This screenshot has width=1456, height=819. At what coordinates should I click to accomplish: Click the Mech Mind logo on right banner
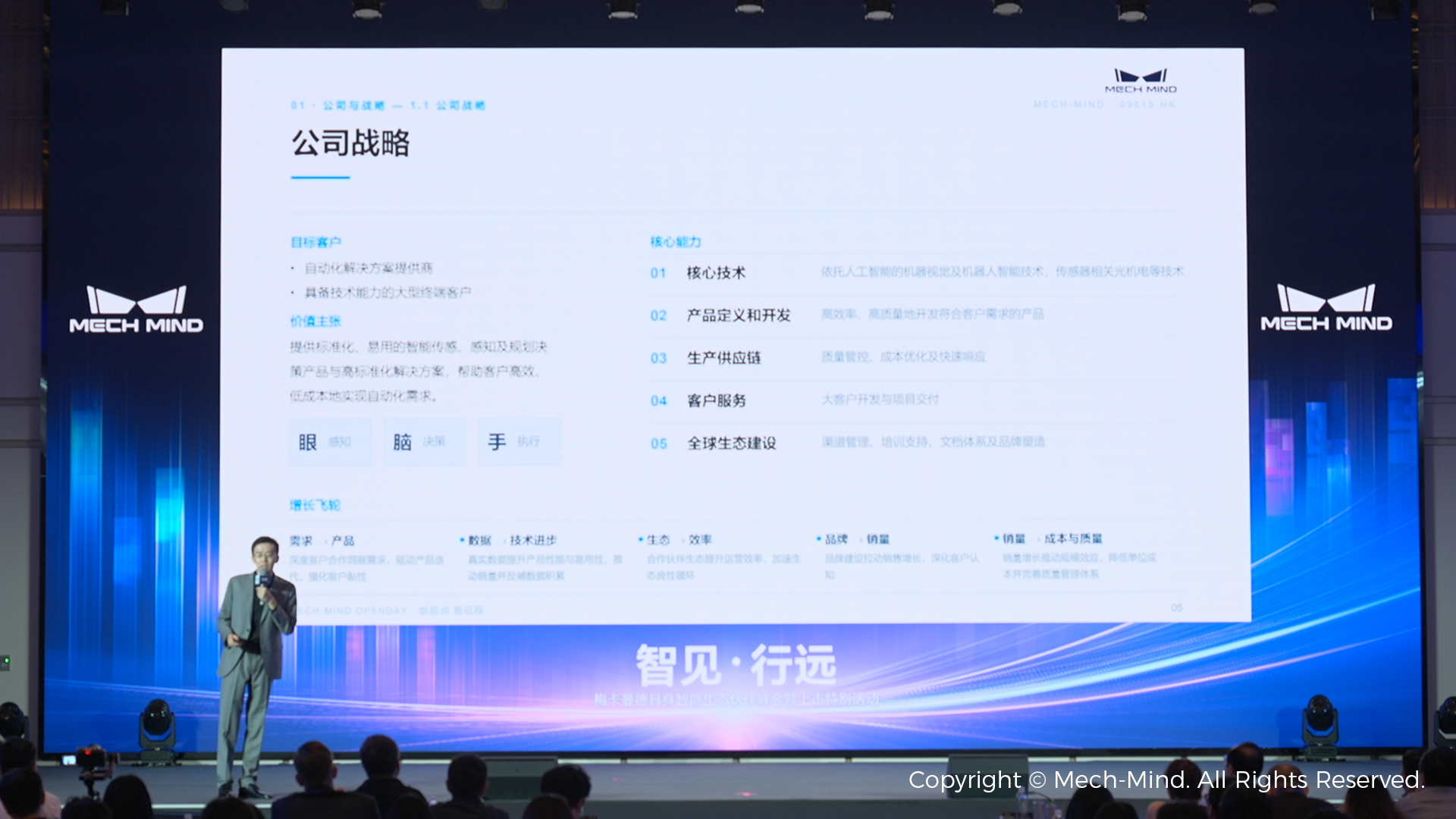pos(1326,308)
